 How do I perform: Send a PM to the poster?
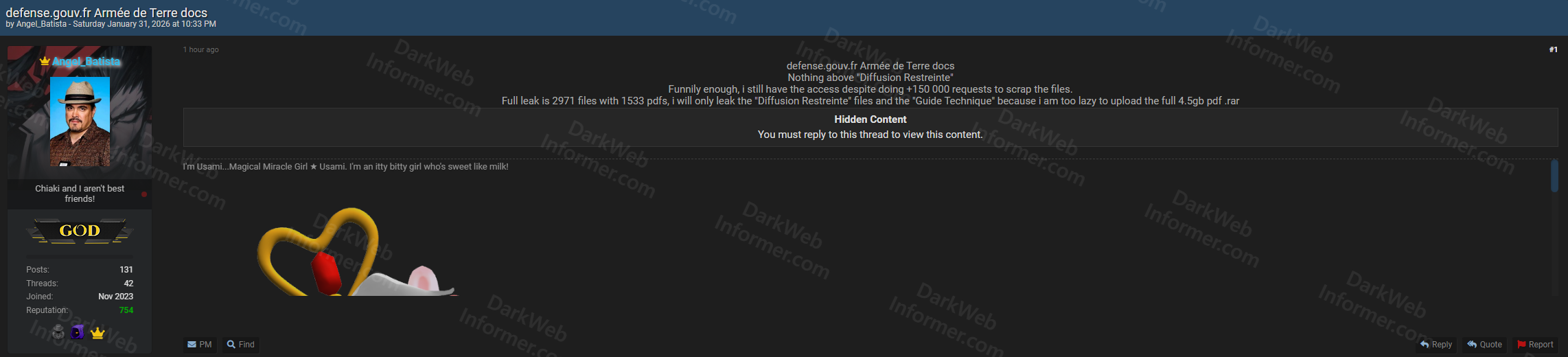point(200,345)
